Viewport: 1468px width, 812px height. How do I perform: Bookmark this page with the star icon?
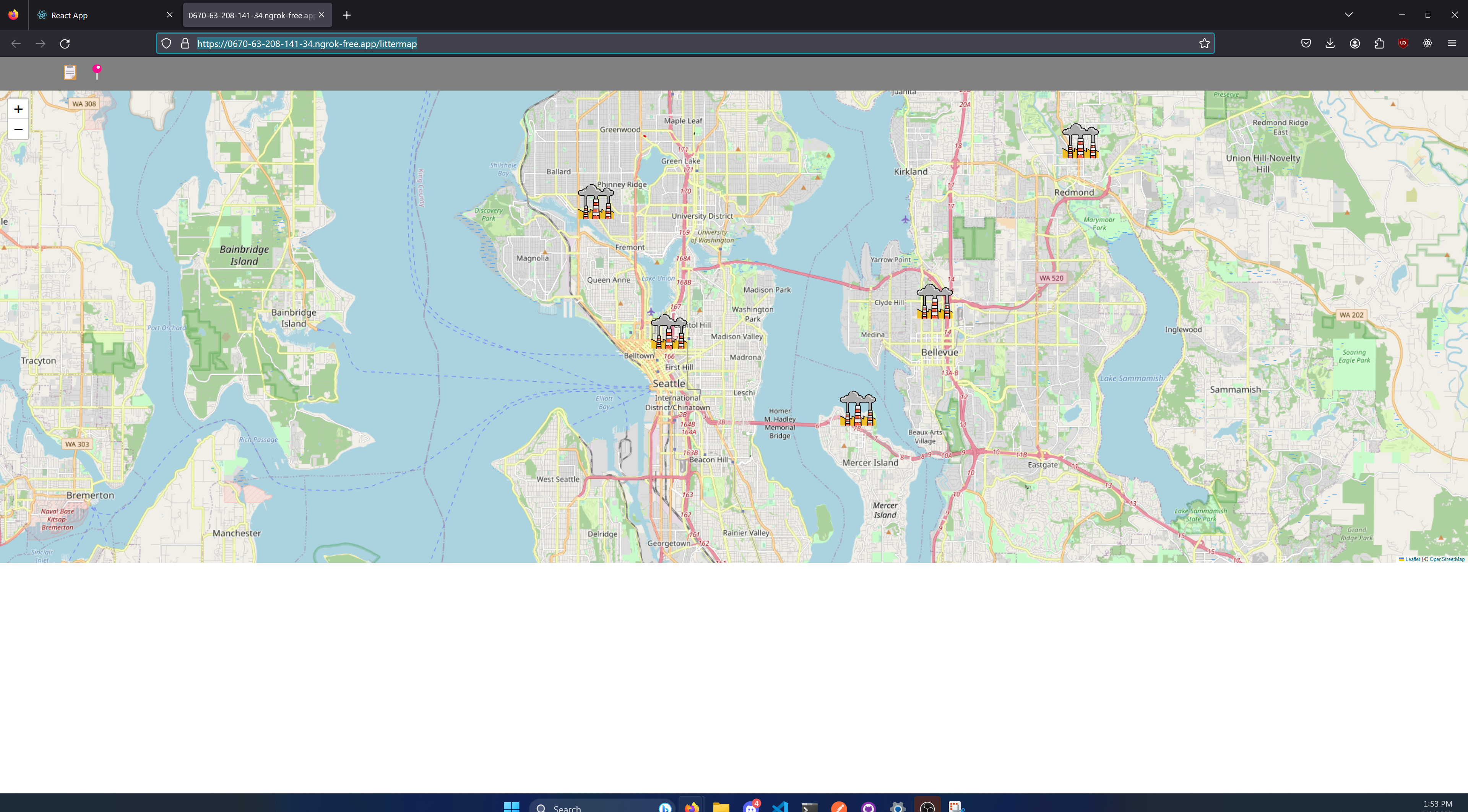coord(1204,44)
